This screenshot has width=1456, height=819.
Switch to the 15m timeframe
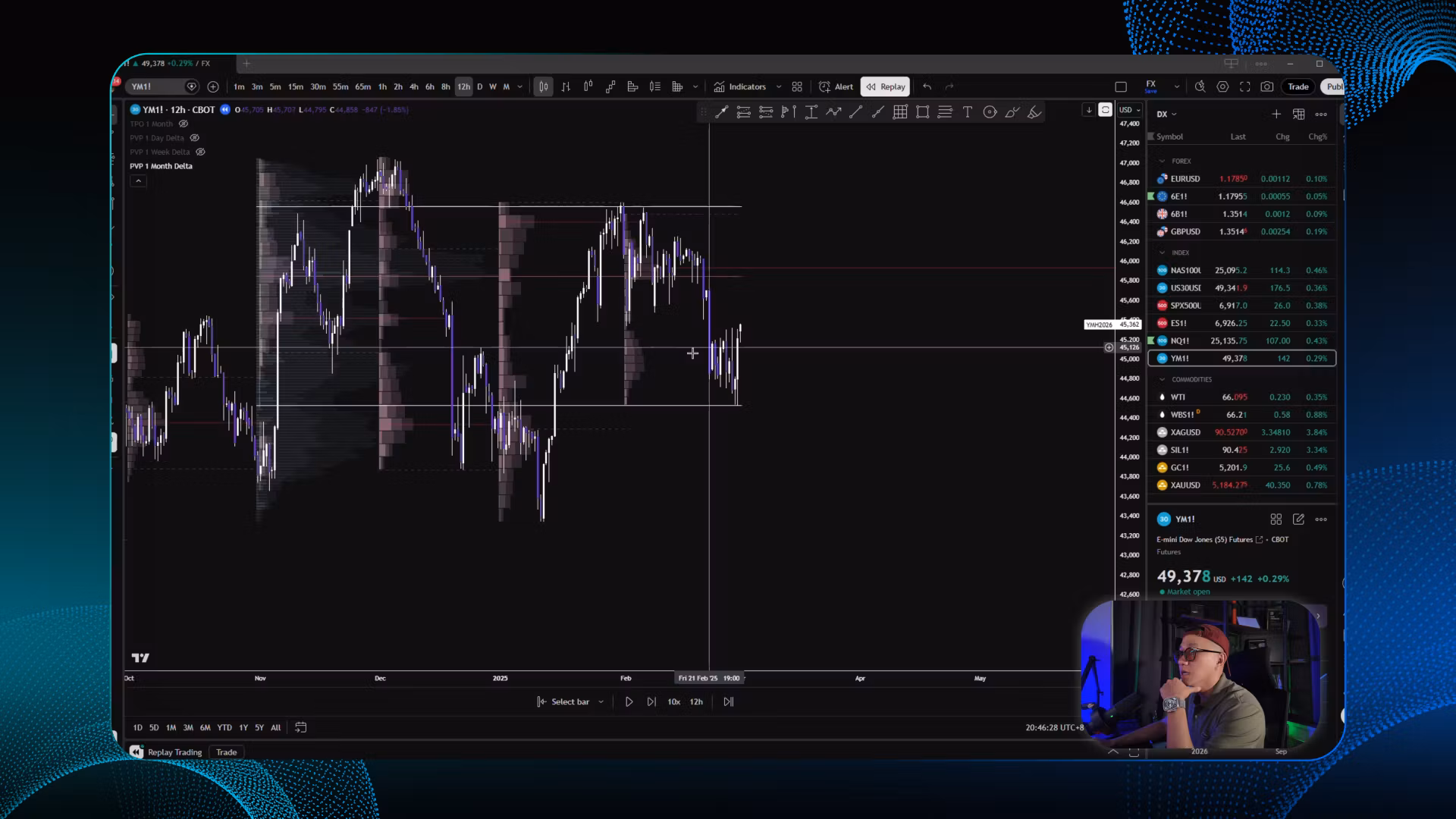296,86
